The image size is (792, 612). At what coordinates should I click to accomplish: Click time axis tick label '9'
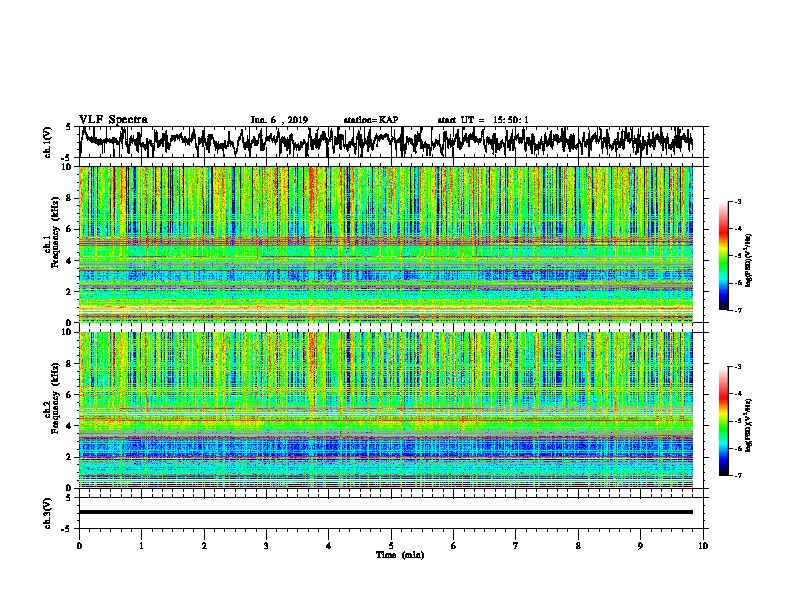[640, 546]
